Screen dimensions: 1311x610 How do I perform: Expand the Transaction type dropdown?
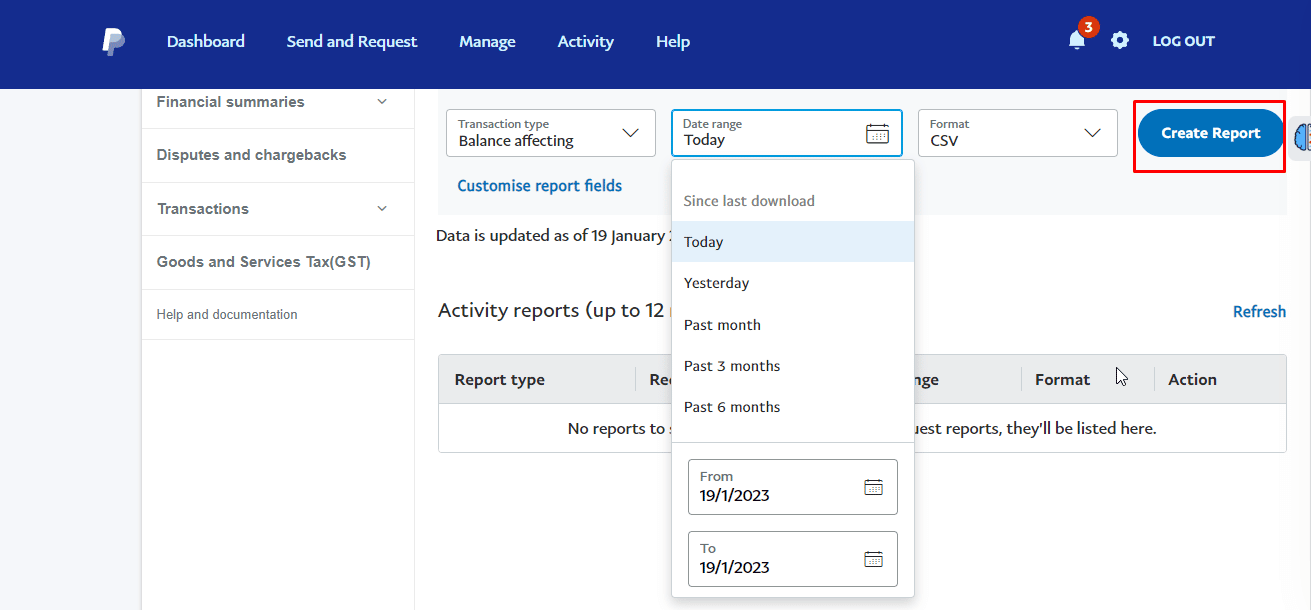pyautogui.click(x=631, y=132)
